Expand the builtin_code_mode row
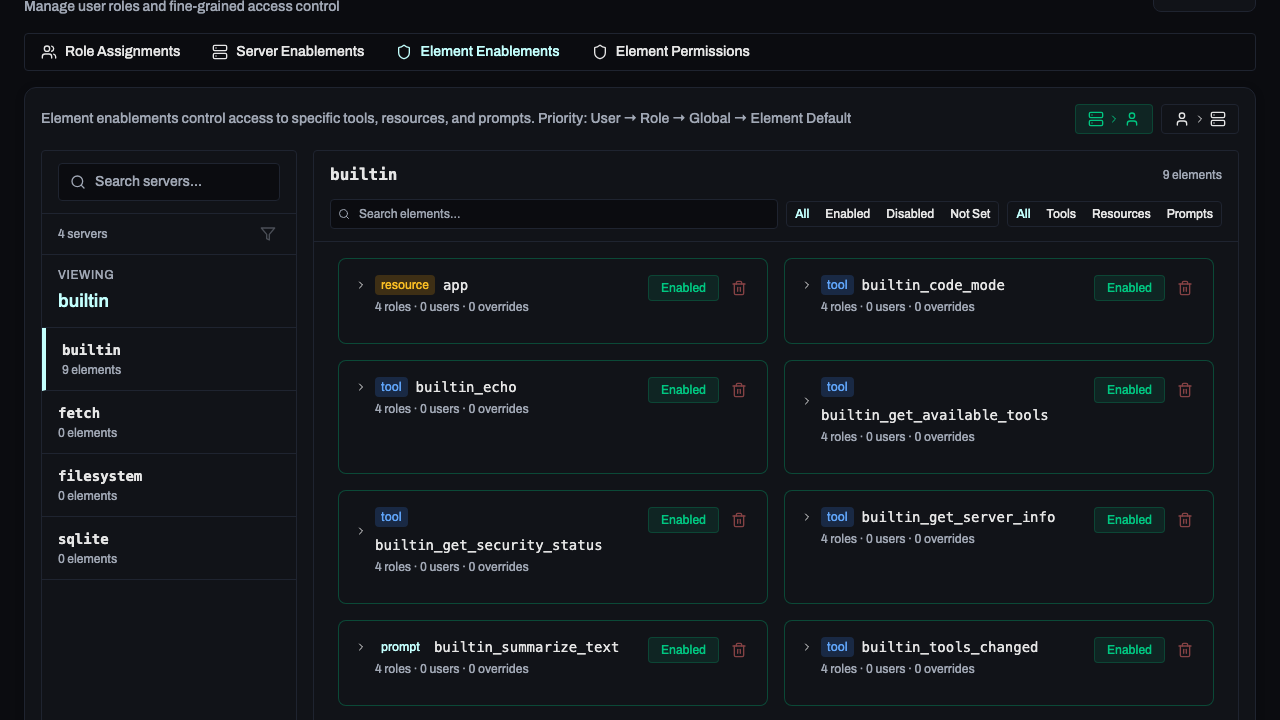The image size is (1280, 720). (x=807, y=285)
